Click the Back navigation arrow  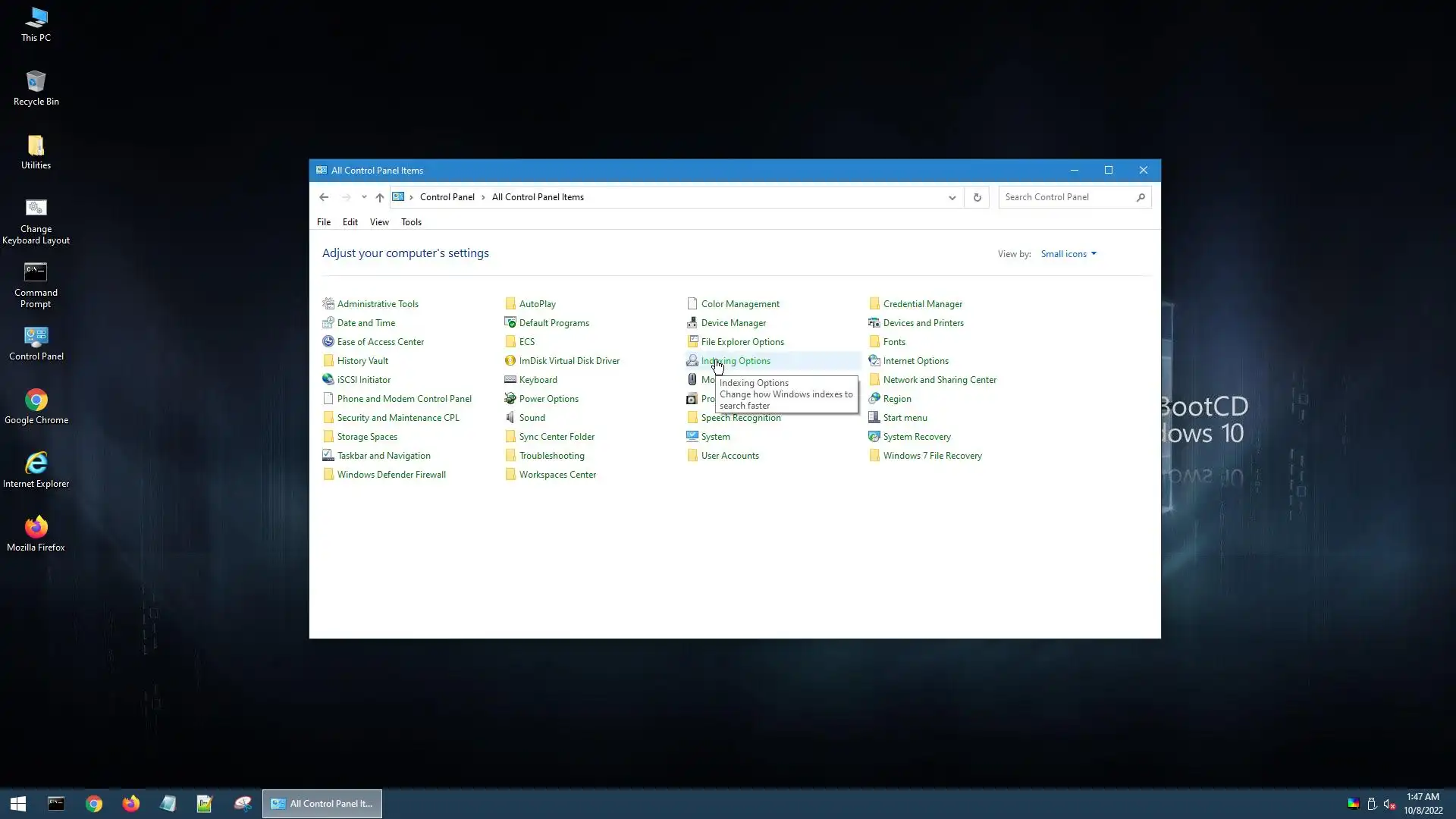tap(324, 197)
